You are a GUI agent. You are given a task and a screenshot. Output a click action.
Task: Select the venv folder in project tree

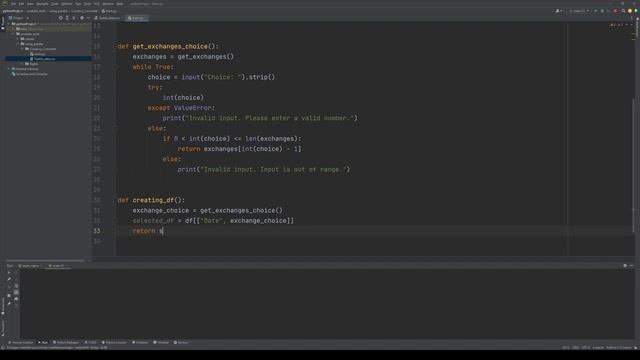(x=24, y=29)
